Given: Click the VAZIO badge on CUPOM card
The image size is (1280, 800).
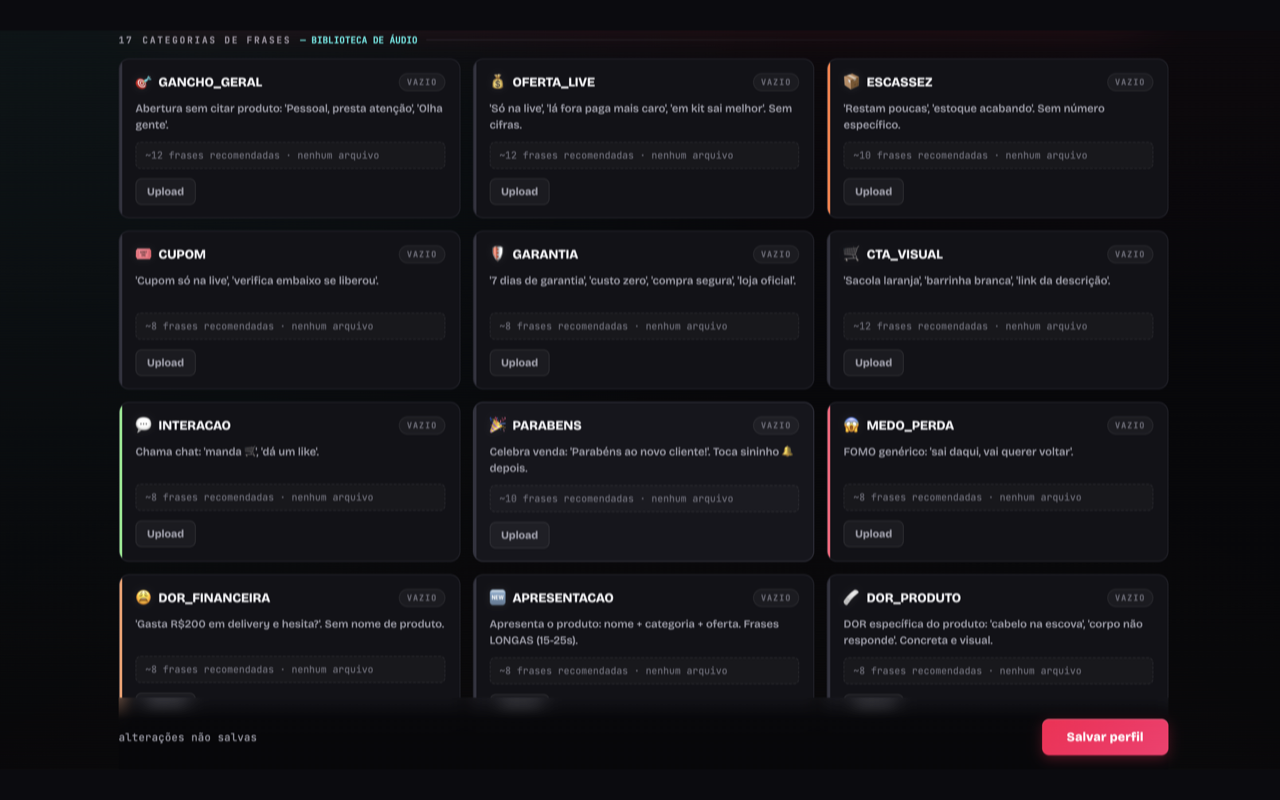Looking at the screenshot, I should [x=422, y=254].
